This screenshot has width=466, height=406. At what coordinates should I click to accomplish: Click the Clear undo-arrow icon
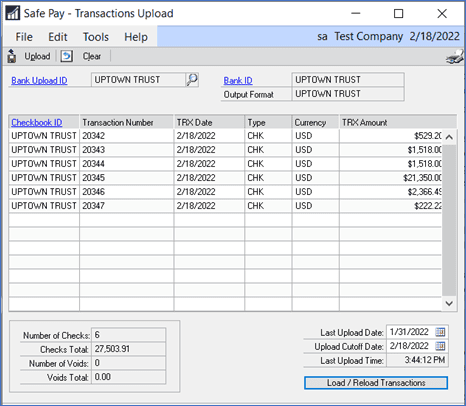pyautogui.click(x=67, y=56)
